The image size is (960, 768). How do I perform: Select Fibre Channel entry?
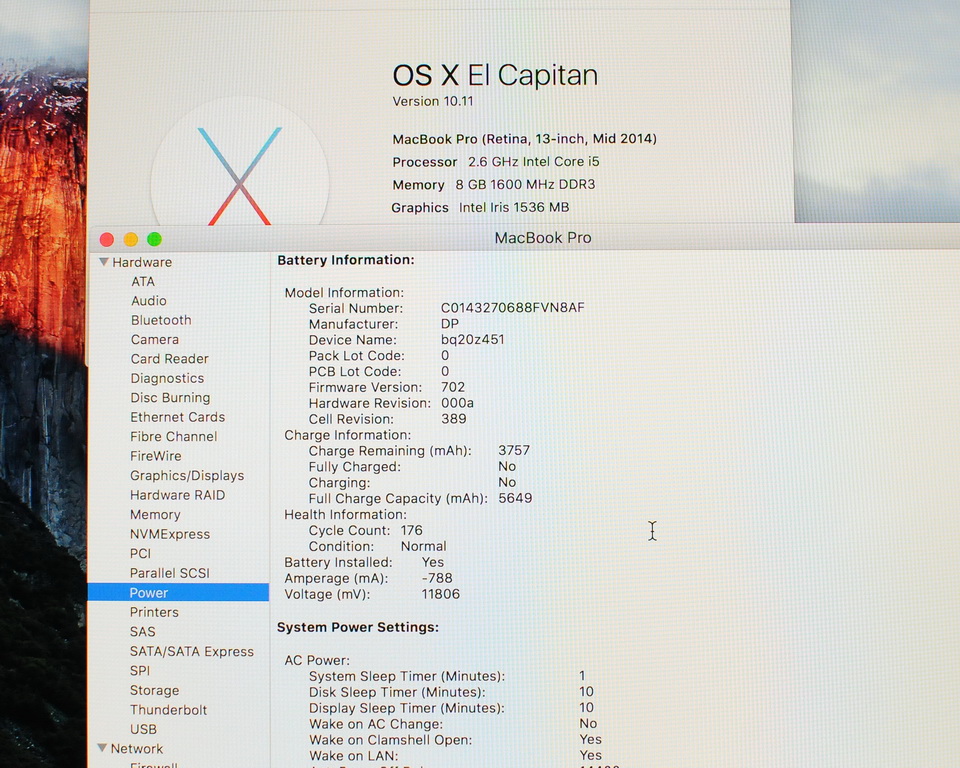(x=173, y=437)
